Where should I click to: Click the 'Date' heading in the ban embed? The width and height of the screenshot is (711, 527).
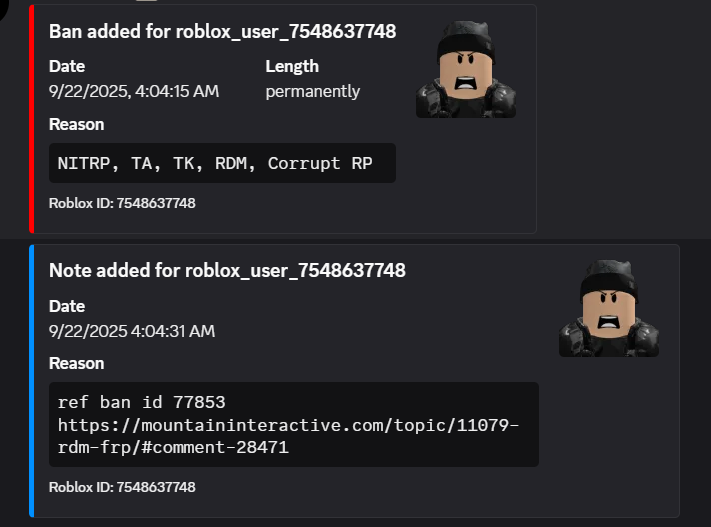coord(67,67)
